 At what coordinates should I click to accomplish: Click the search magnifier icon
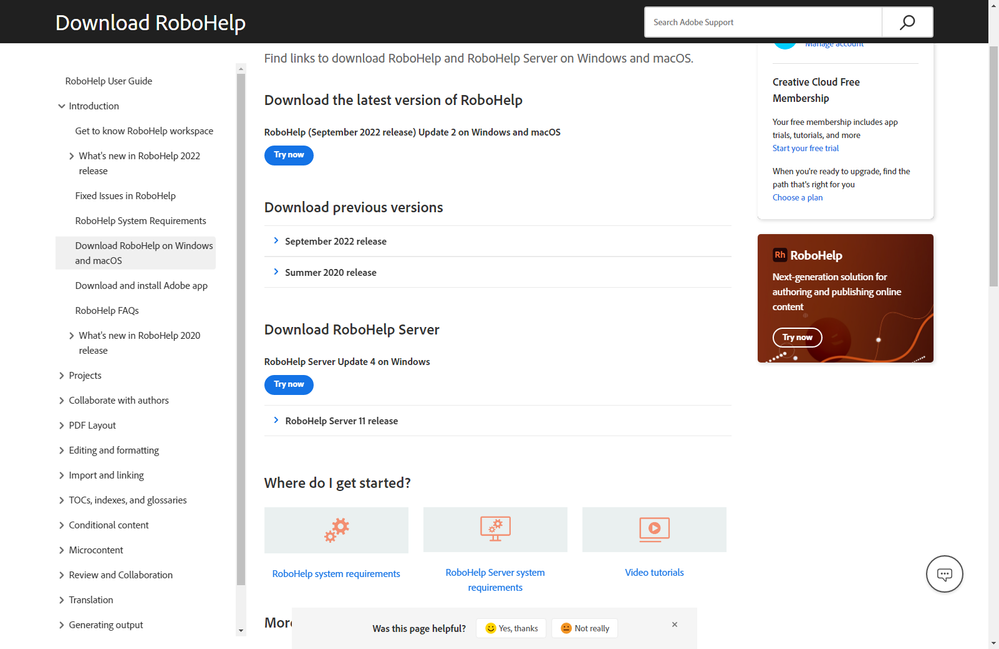tap(907, 22)
